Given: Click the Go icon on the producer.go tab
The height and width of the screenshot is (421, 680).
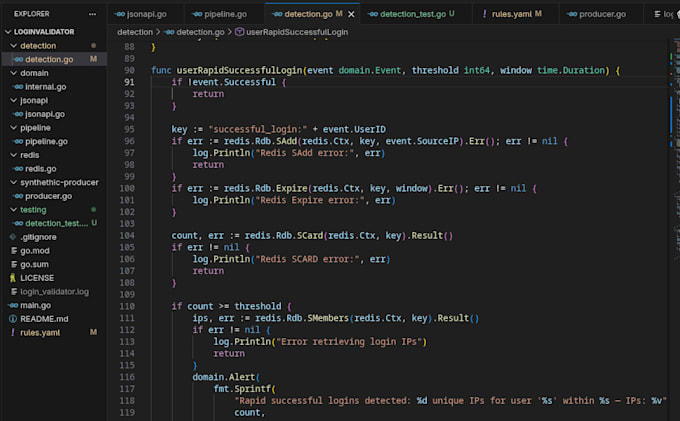Looking at the screenshot, I should [572, 14].
